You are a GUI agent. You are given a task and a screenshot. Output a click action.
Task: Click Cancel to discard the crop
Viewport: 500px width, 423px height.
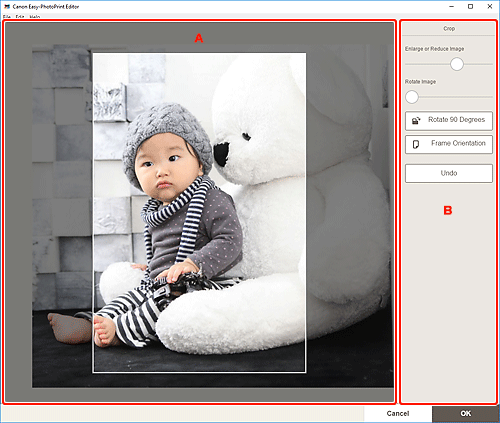click(x=398, y=413)
